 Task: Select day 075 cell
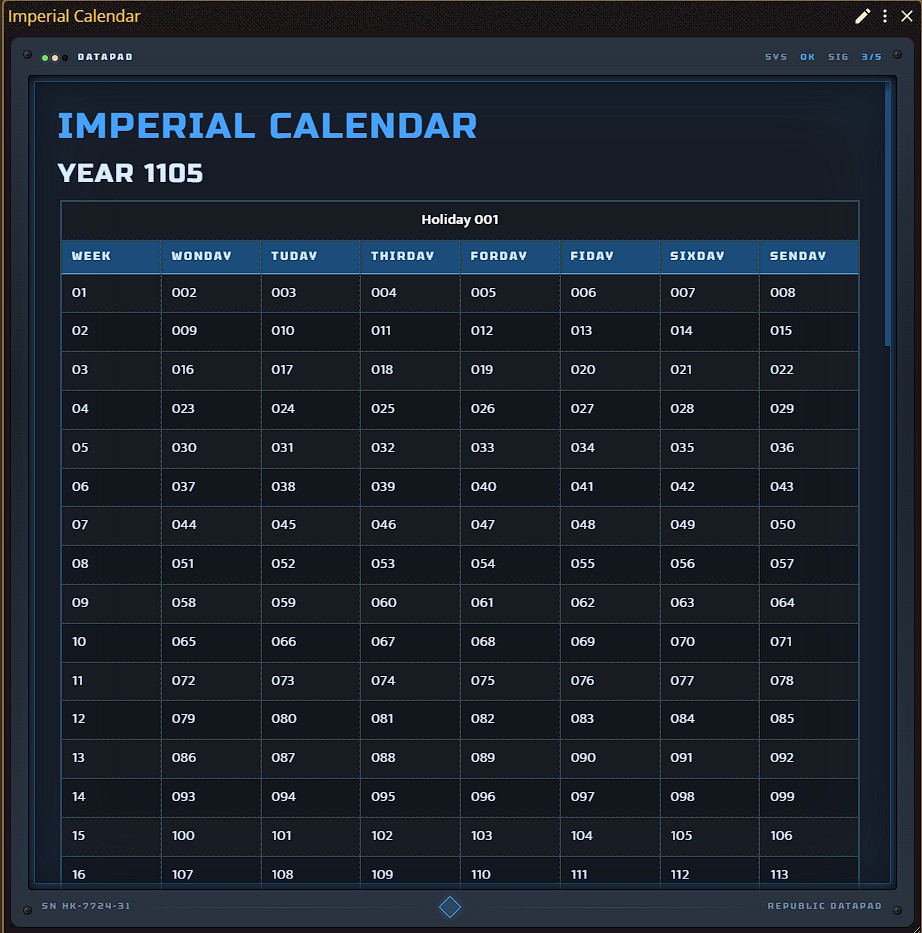click(510, 681)
